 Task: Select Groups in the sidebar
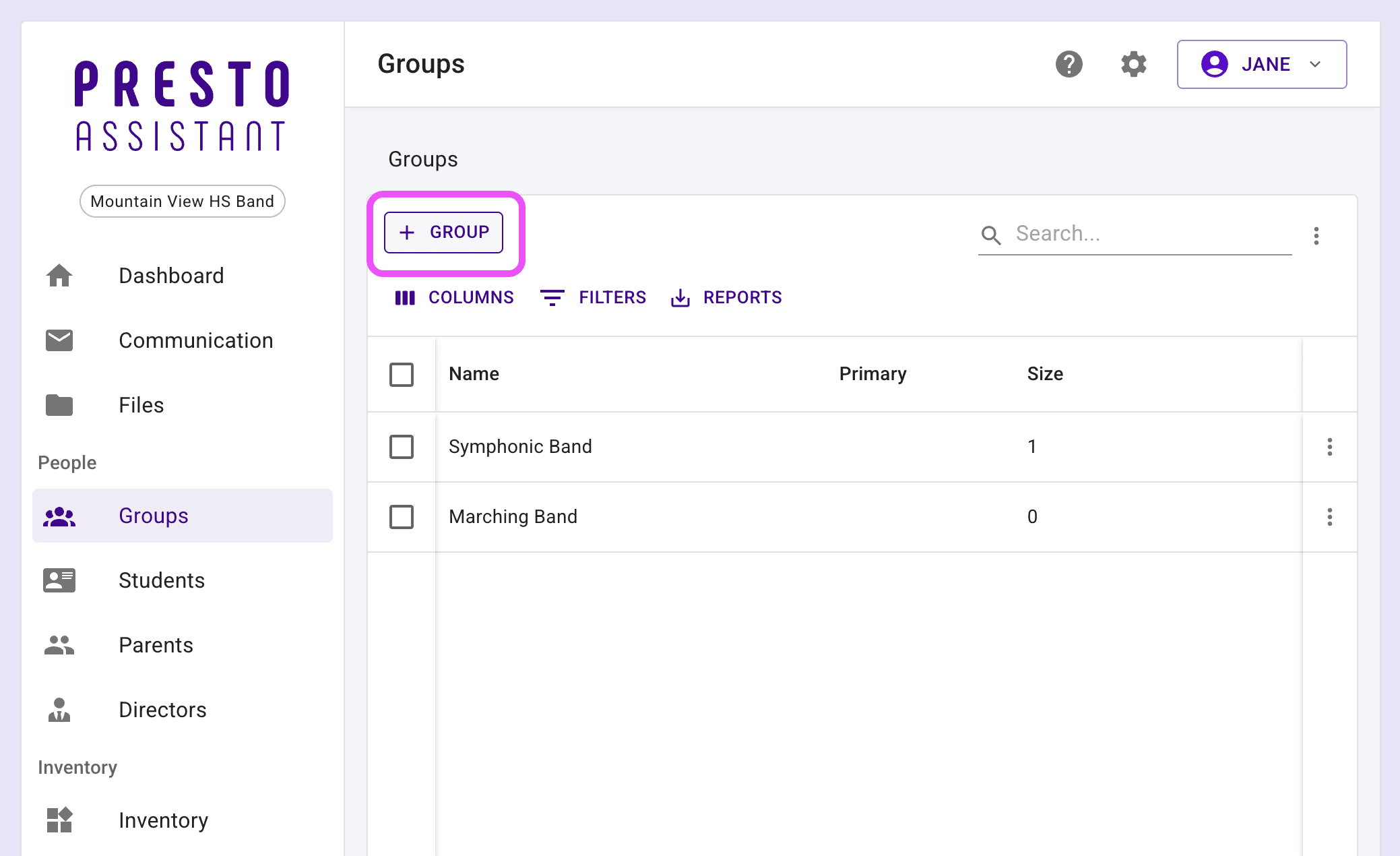[x=154, y=516]
